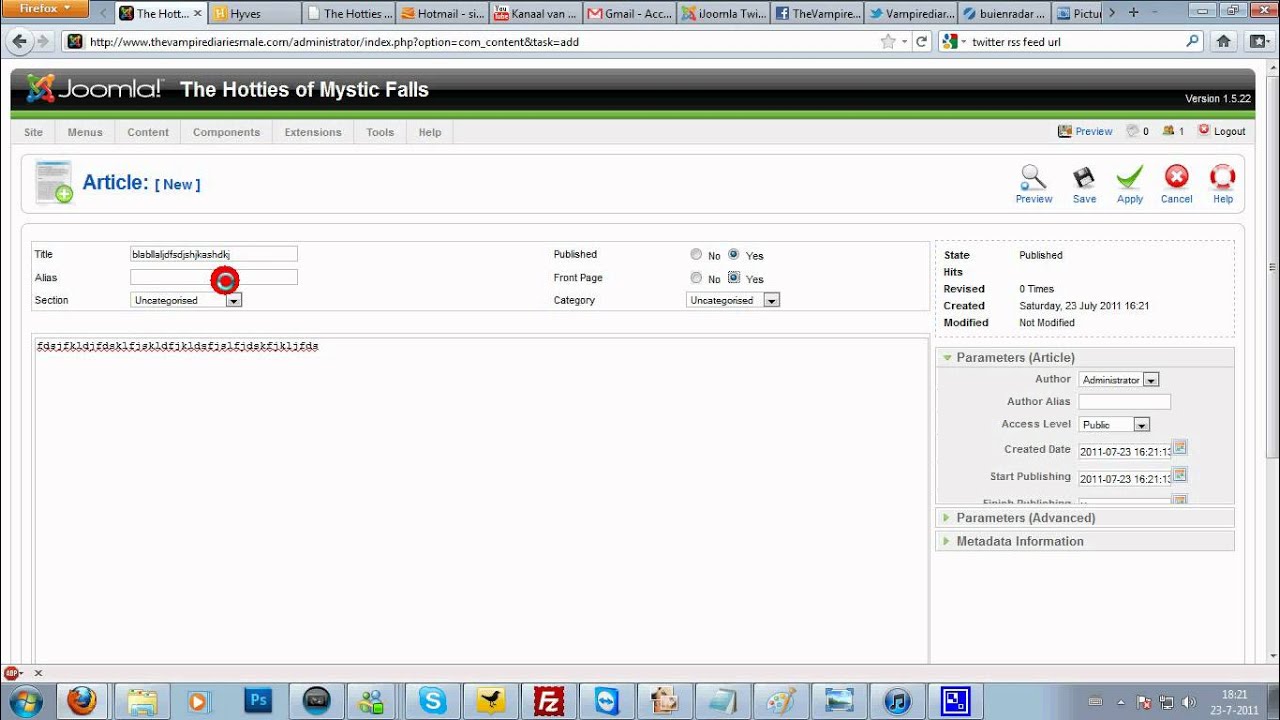Open Windows Explorer folder in taskbar
This screenshot has height=720, width=1280.
tap(142, 700)
